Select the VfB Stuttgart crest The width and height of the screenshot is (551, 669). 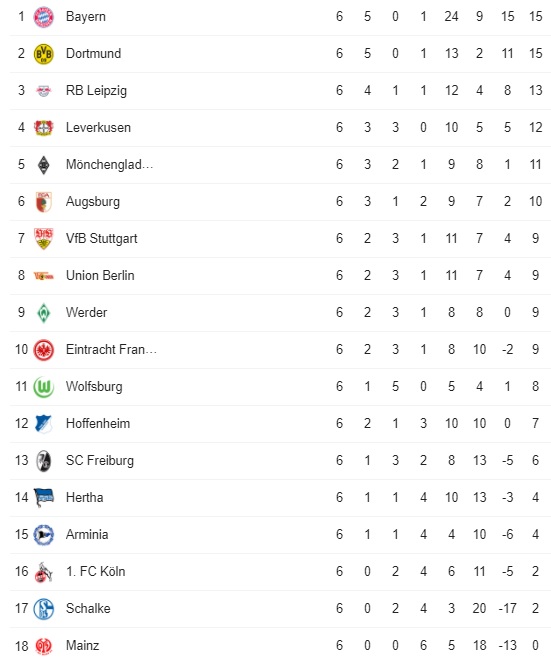pyautogui.click(x=44, y=239)
